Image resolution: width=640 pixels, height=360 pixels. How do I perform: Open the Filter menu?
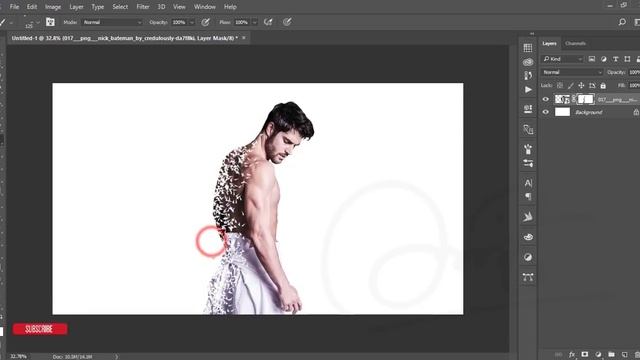tap(143, 7)
